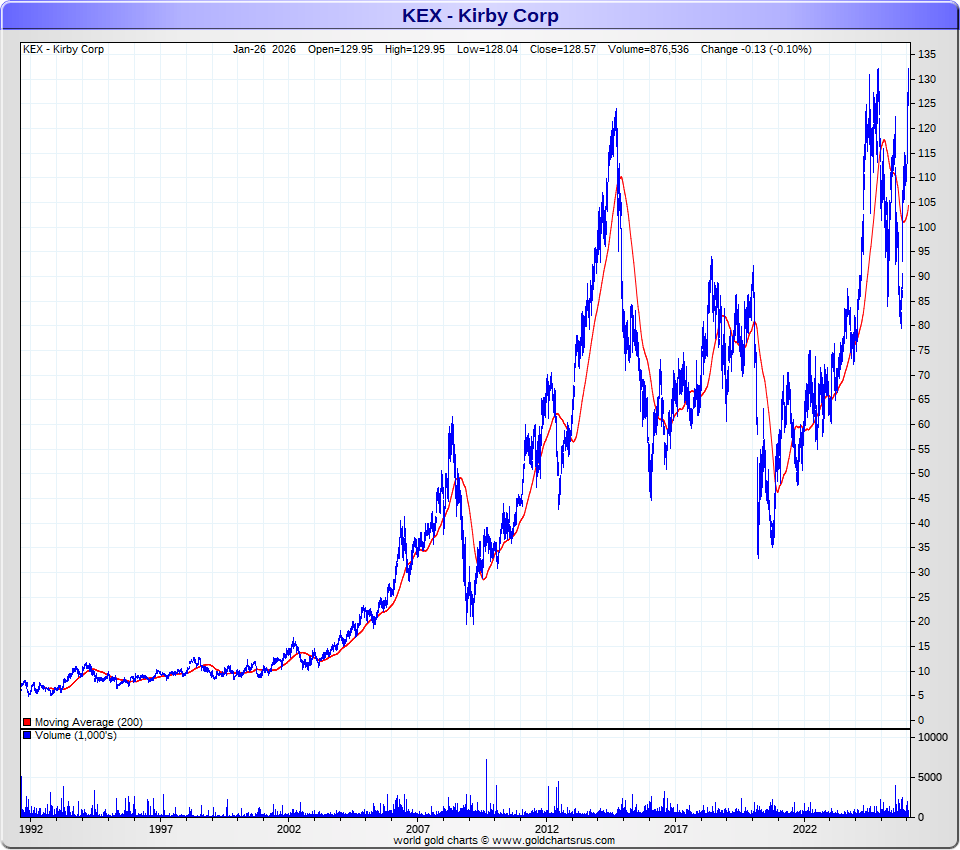Click the 'Low=128.04' value
The height and width of the screenshot is (850, 960).
tap(487, 50)
